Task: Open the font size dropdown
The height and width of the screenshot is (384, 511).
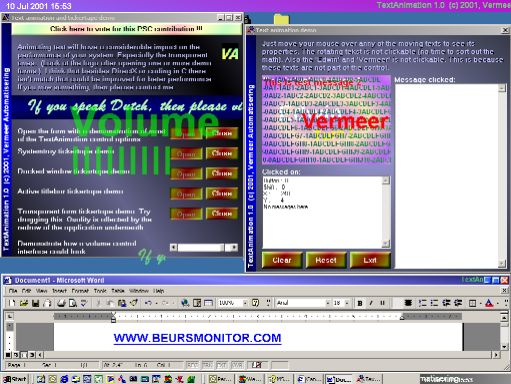Action: 347,303
